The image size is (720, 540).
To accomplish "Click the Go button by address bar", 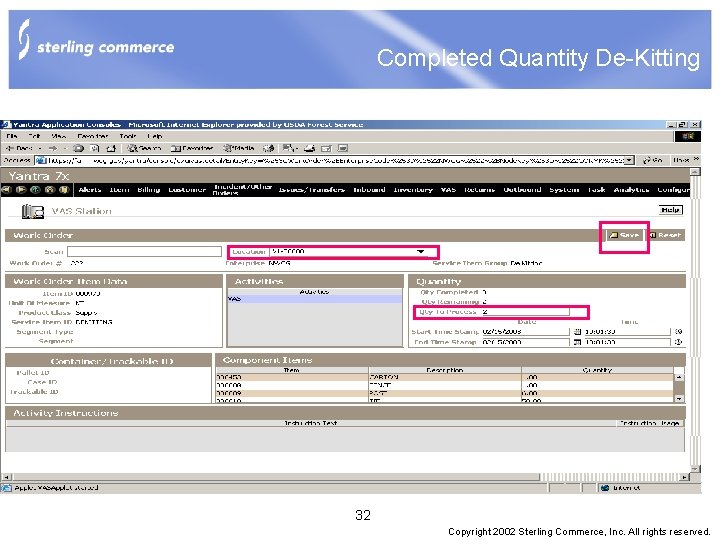I will click(652, 160).
